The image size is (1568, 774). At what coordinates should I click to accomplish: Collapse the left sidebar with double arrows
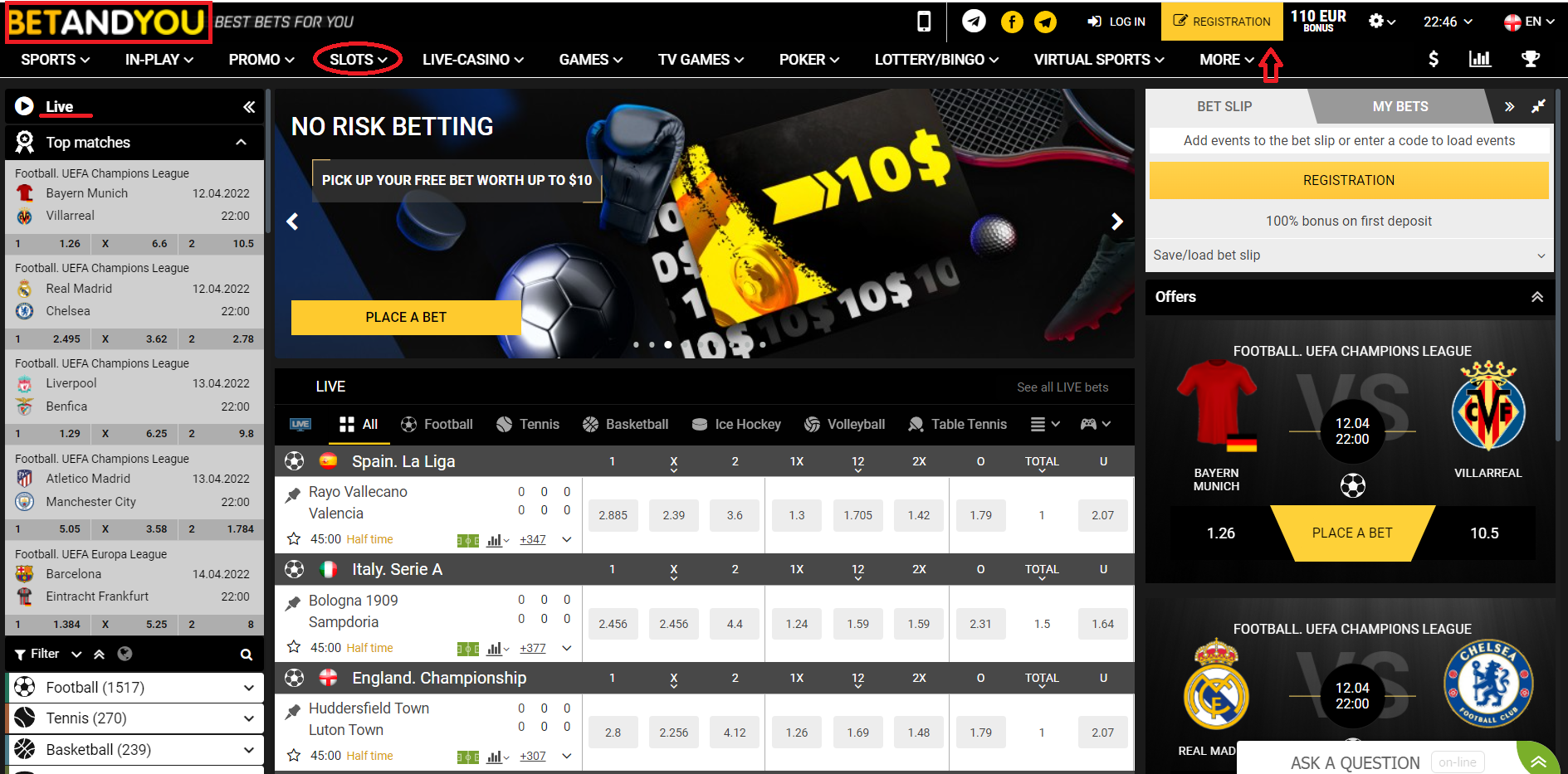(249, 107)
